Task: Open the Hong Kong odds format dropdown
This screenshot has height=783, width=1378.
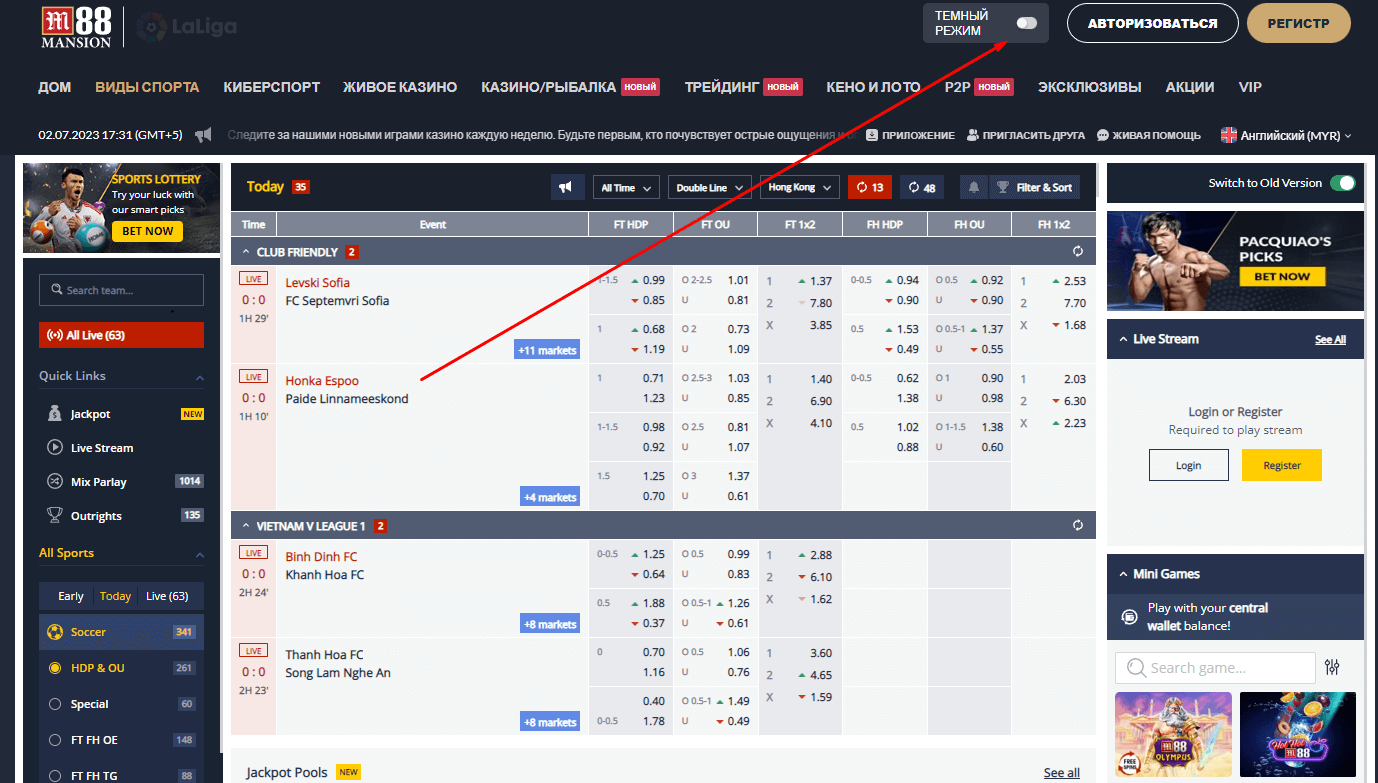Action: coord(799,187)
